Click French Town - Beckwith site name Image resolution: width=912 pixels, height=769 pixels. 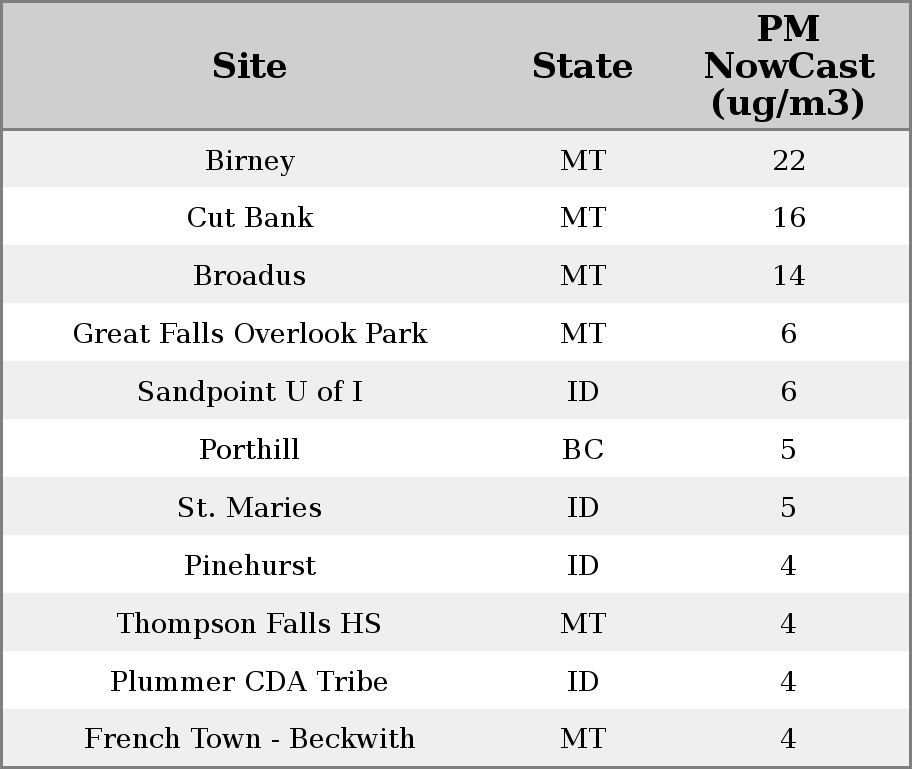250,739
